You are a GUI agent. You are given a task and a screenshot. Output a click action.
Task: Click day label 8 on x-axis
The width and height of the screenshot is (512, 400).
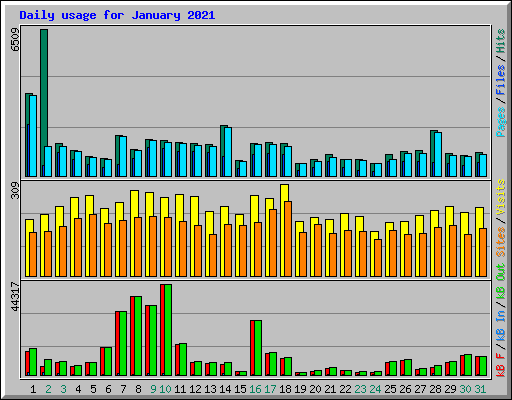[138, 389]
